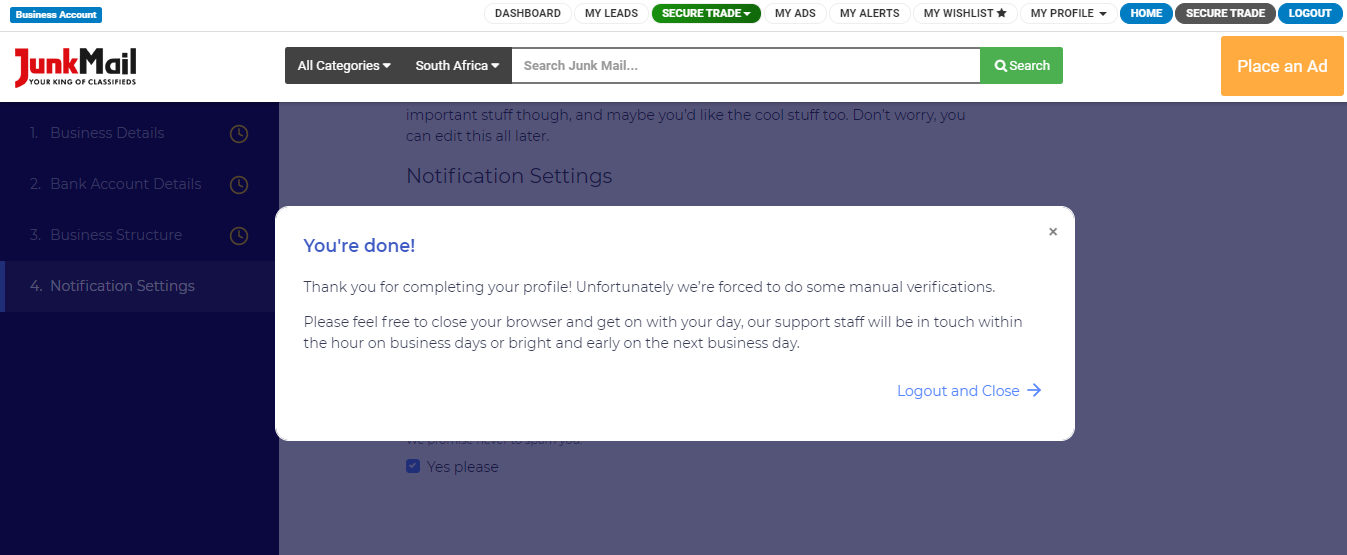Click the blue Logout button
Image resolution: width=1347 pixels, height=555 pixels.
1310,14
